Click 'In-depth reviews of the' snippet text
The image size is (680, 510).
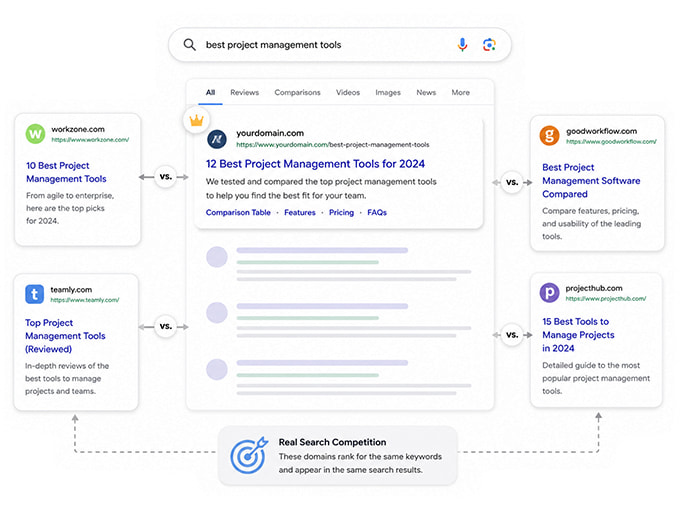click(x=67, y=379)
